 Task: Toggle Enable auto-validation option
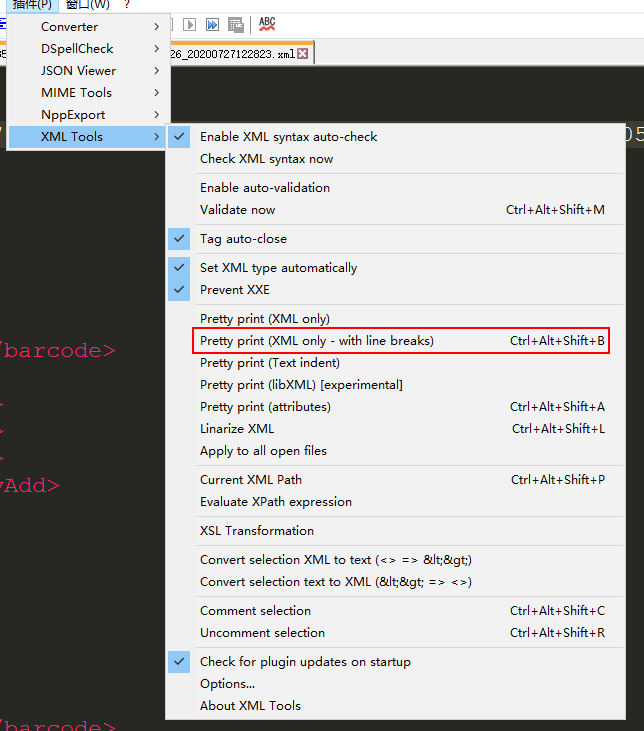click(395, 187)
